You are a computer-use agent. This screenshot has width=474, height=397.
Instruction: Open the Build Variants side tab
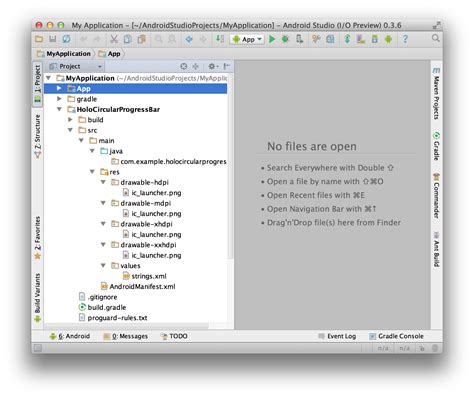(x=38, y=298)
